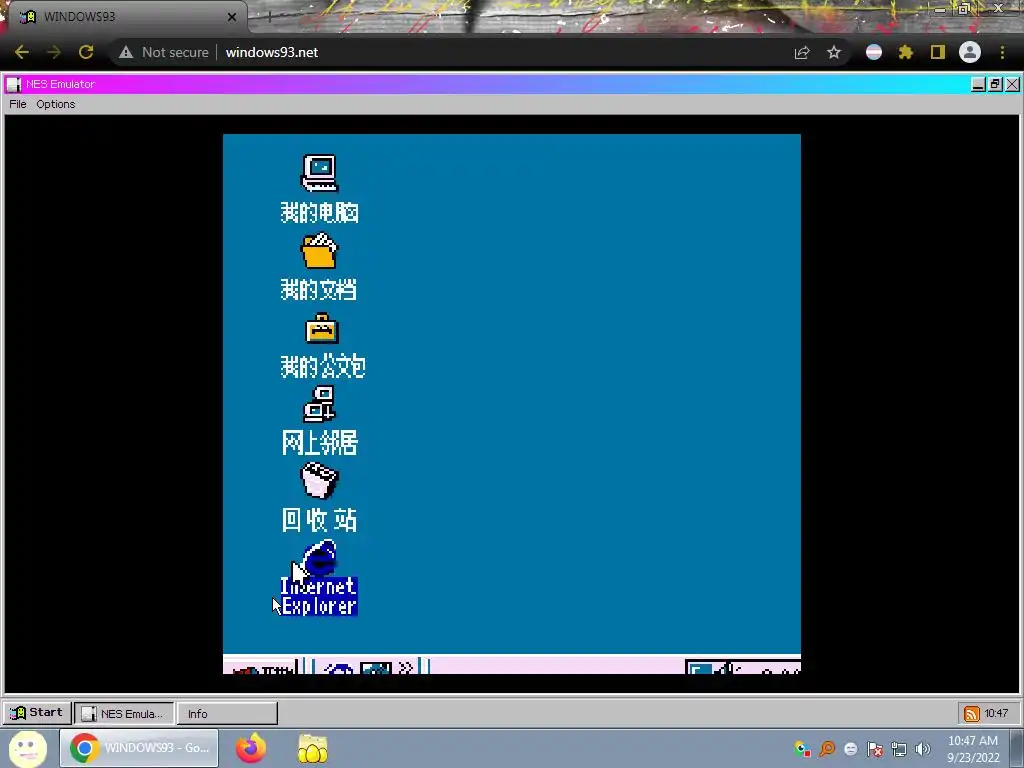Open the Network Neighborhood (网上邻居) icon

tap(319, 404)
